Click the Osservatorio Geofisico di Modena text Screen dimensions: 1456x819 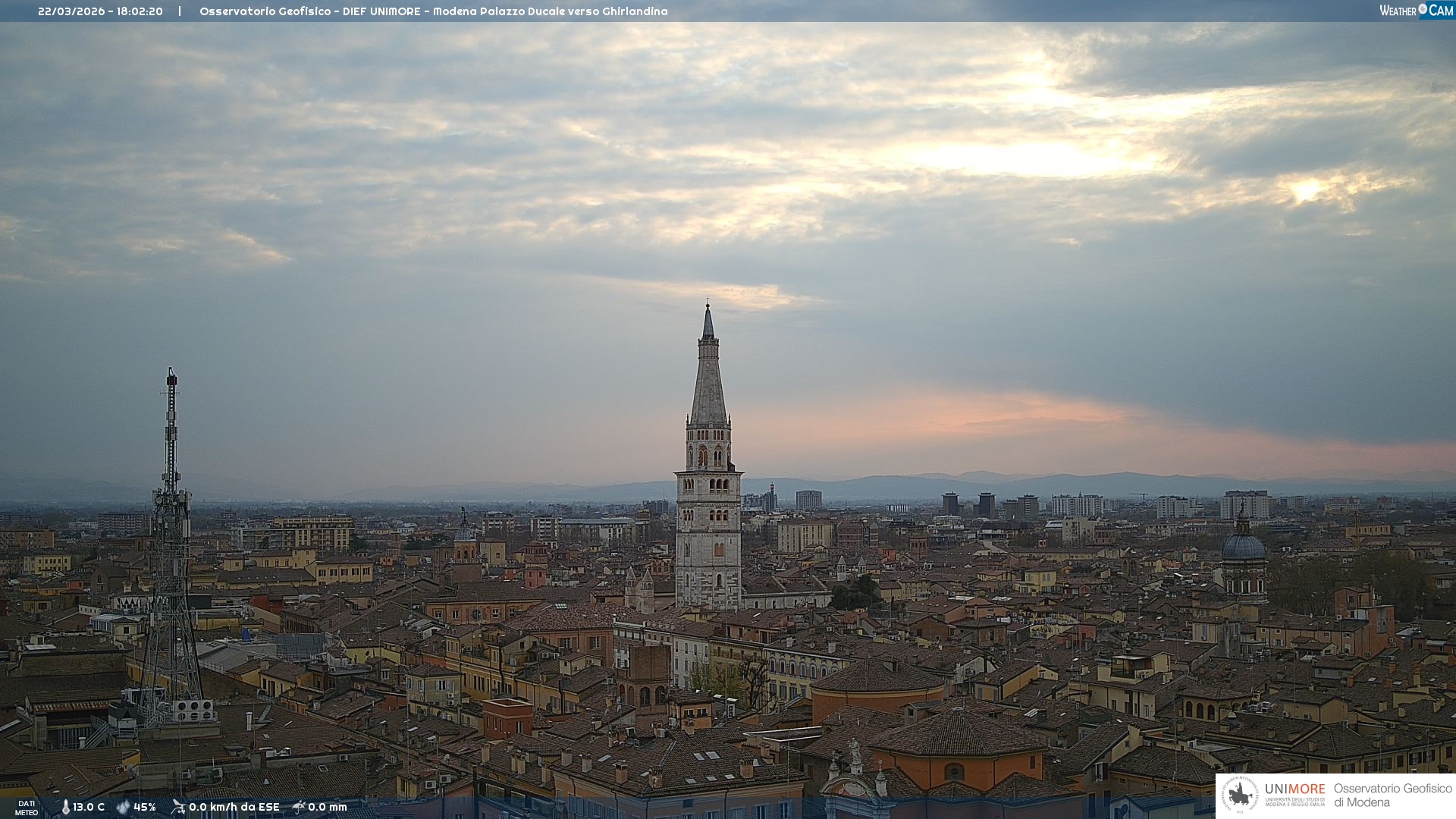(1392, 795)
